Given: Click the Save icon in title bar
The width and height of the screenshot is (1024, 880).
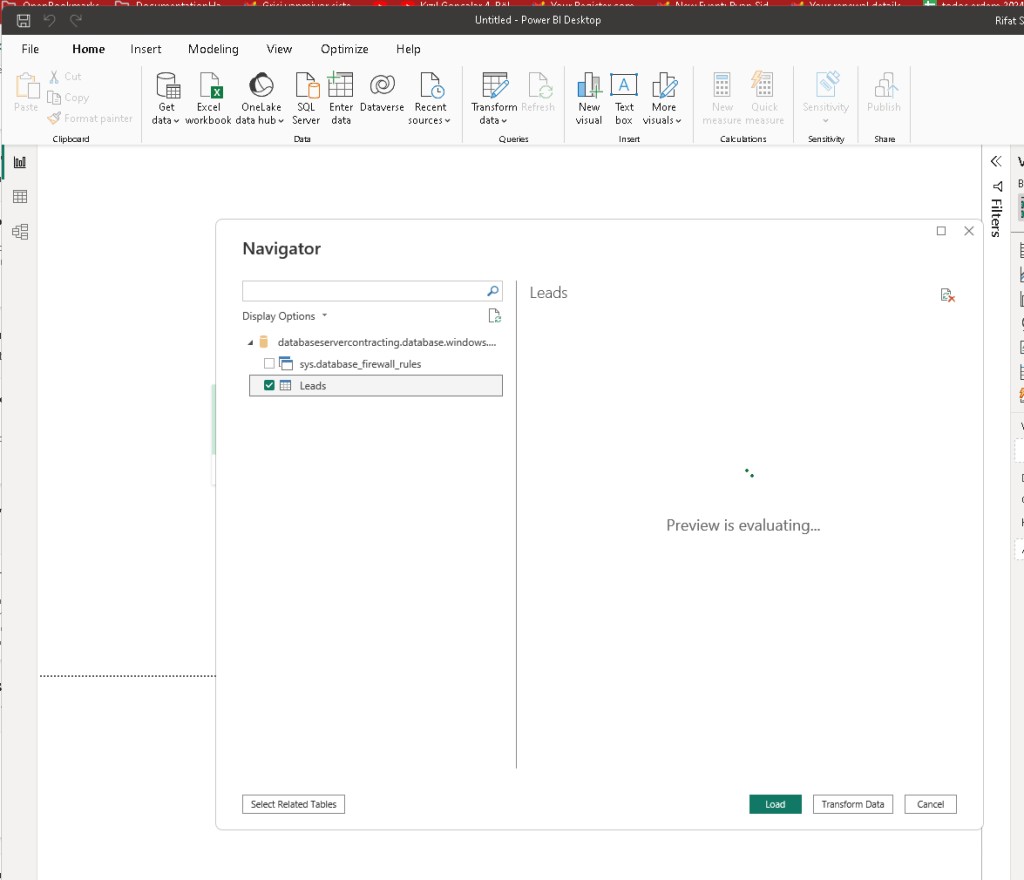Looking at the screenshot, I should 24,20.
